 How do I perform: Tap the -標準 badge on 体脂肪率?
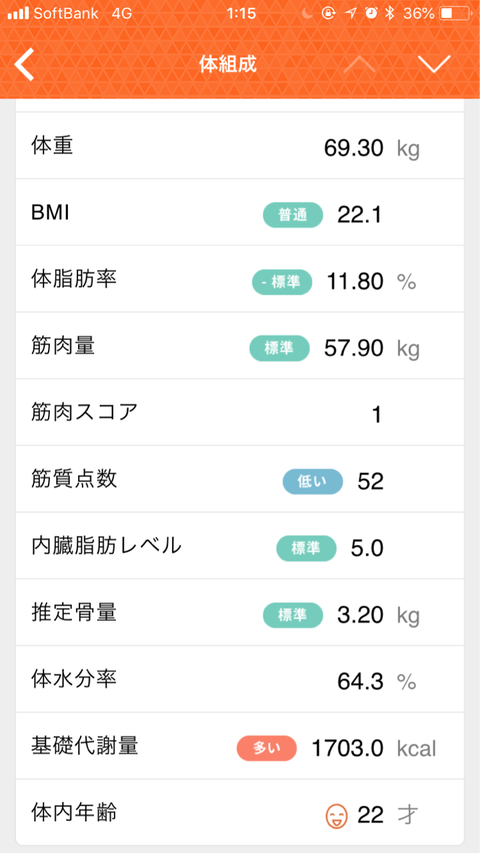[x=282, y=282]
